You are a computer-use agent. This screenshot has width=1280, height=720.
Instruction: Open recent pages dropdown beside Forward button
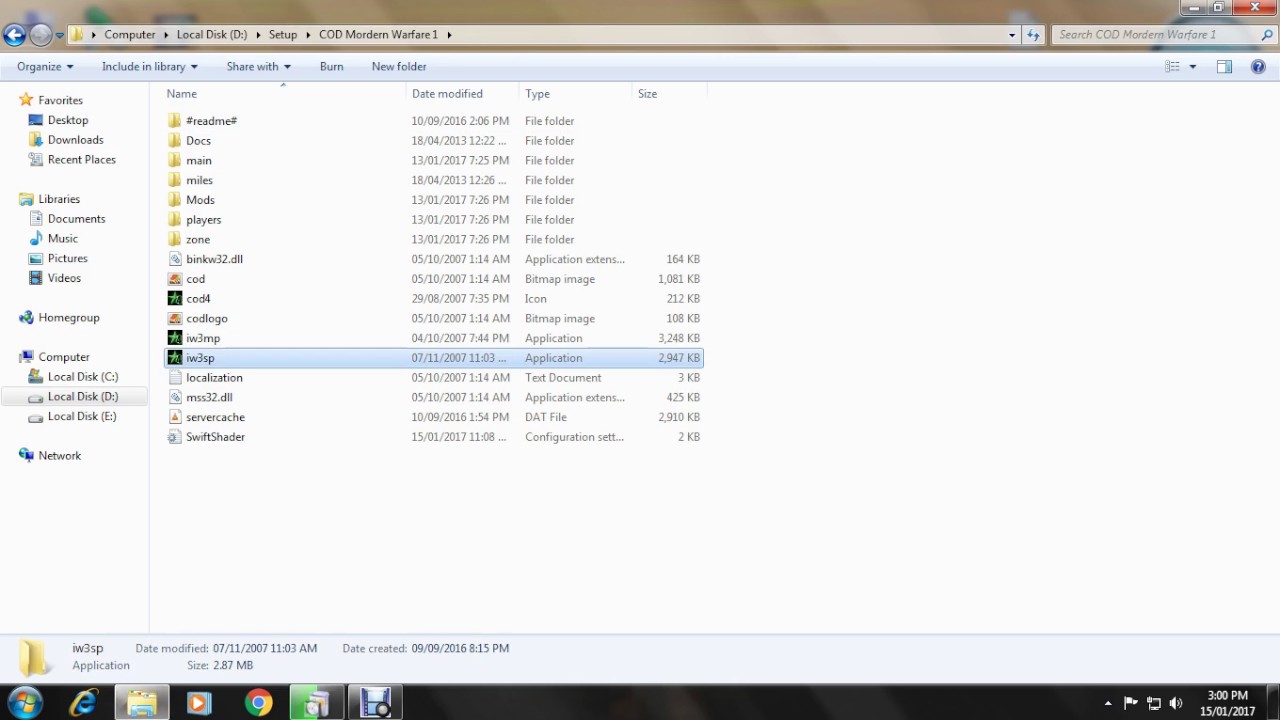click(x=60, y=35)
